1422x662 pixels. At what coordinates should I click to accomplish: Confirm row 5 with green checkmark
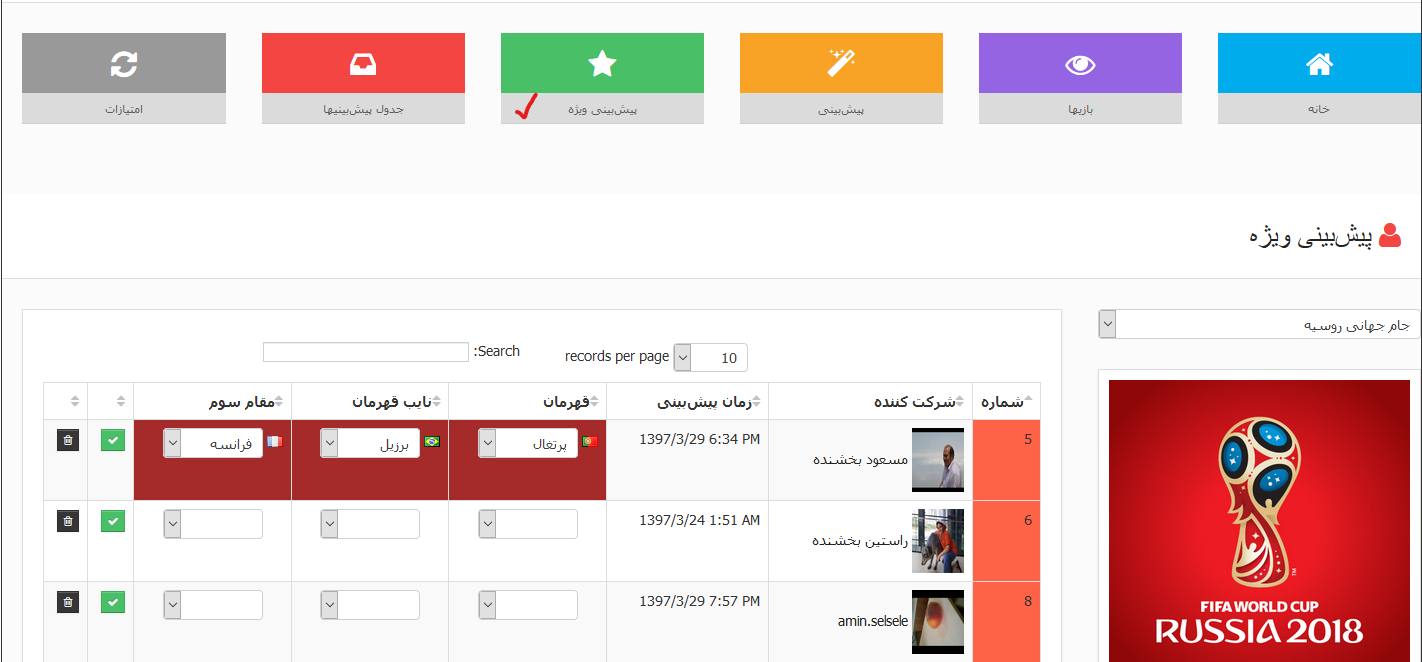click(x=113, y=440)
